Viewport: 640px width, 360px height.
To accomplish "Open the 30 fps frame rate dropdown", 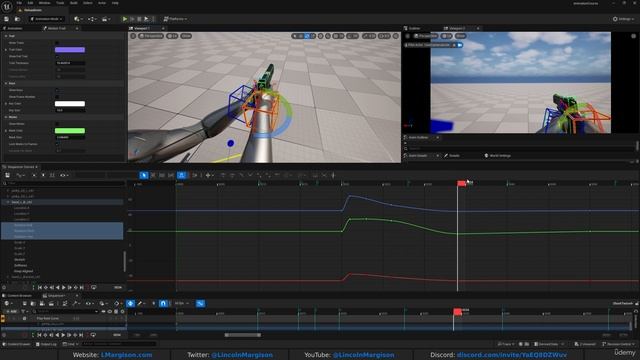I will pyautogui.click(x=182, y=303).
